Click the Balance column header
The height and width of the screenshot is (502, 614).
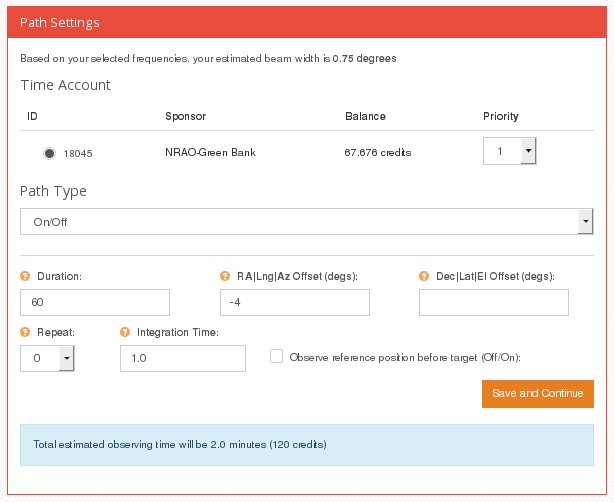365,116
